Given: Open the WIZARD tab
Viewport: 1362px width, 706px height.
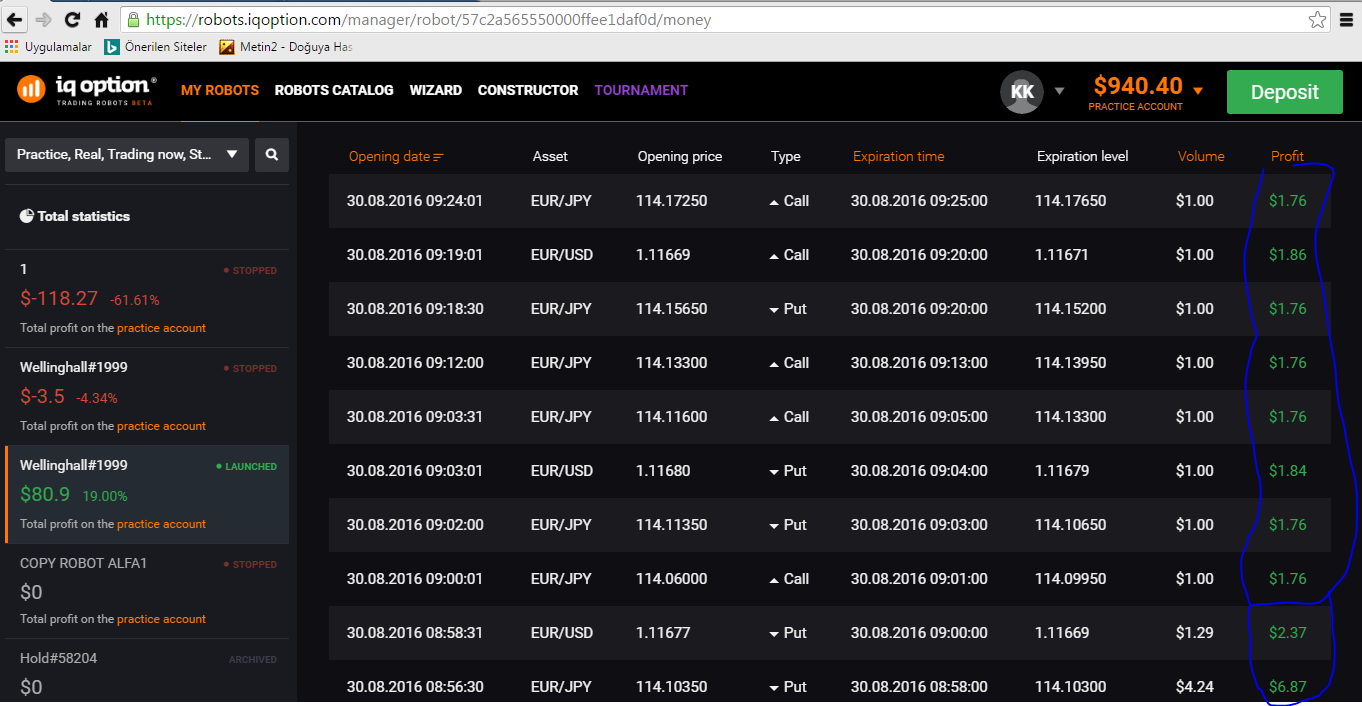Looking at the screenshot, I should pyautogui.click(x=436, y=90).
